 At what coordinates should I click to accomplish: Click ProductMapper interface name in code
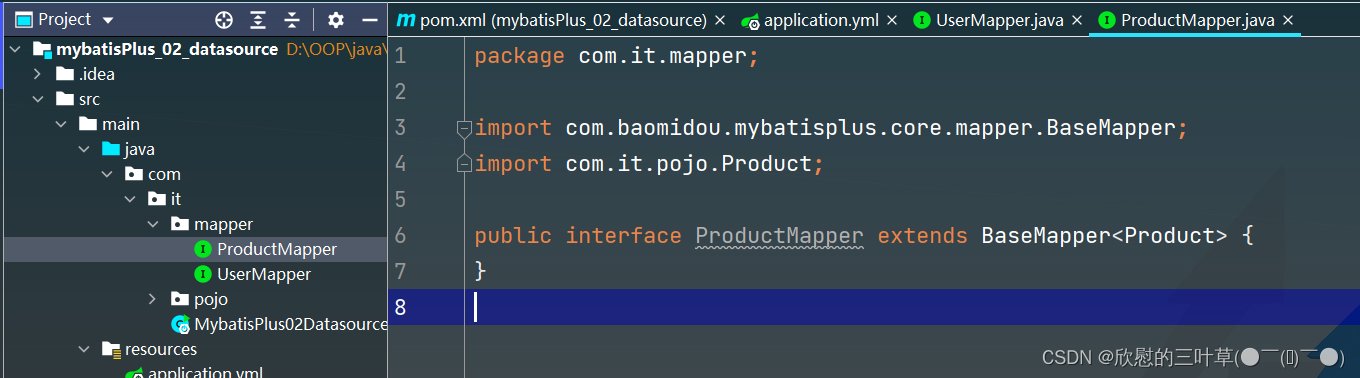(779, 236)
